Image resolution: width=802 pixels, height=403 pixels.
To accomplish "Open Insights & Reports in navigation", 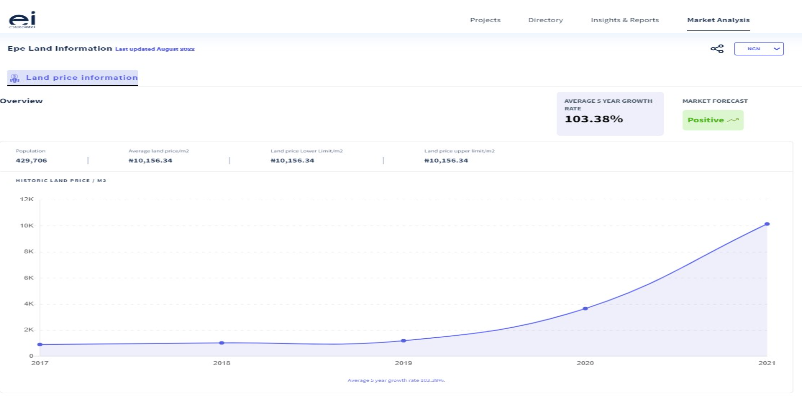I will [624, 20].
